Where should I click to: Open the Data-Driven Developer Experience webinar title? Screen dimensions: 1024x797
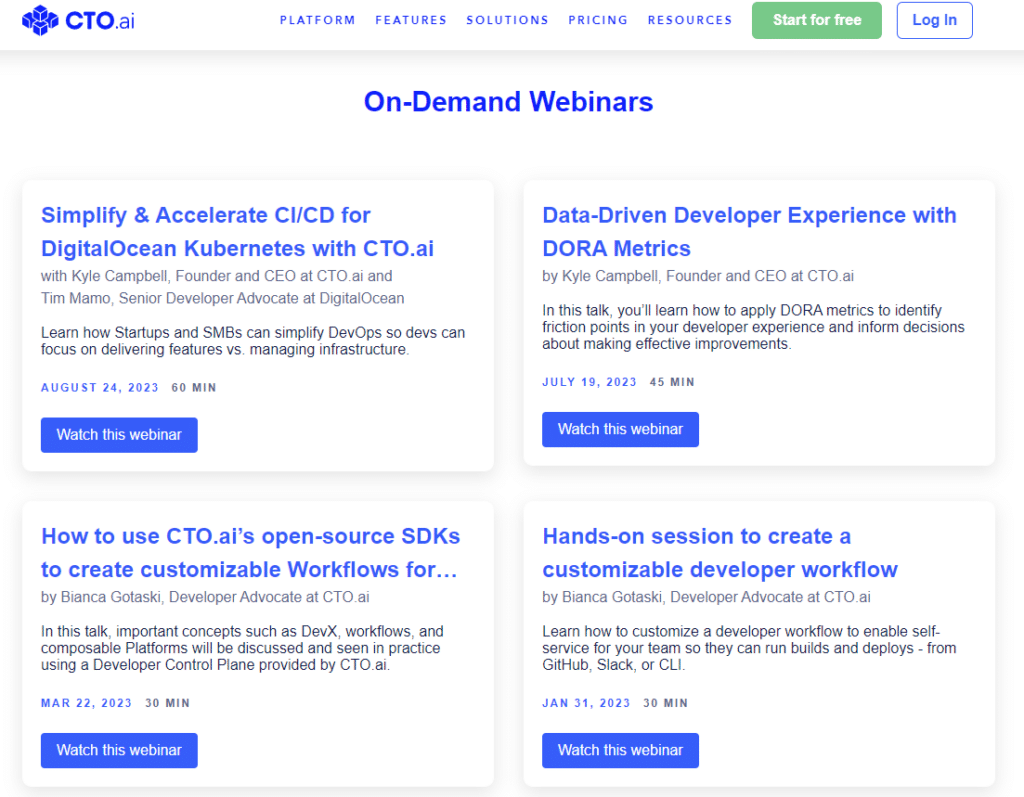coord(749,231)
